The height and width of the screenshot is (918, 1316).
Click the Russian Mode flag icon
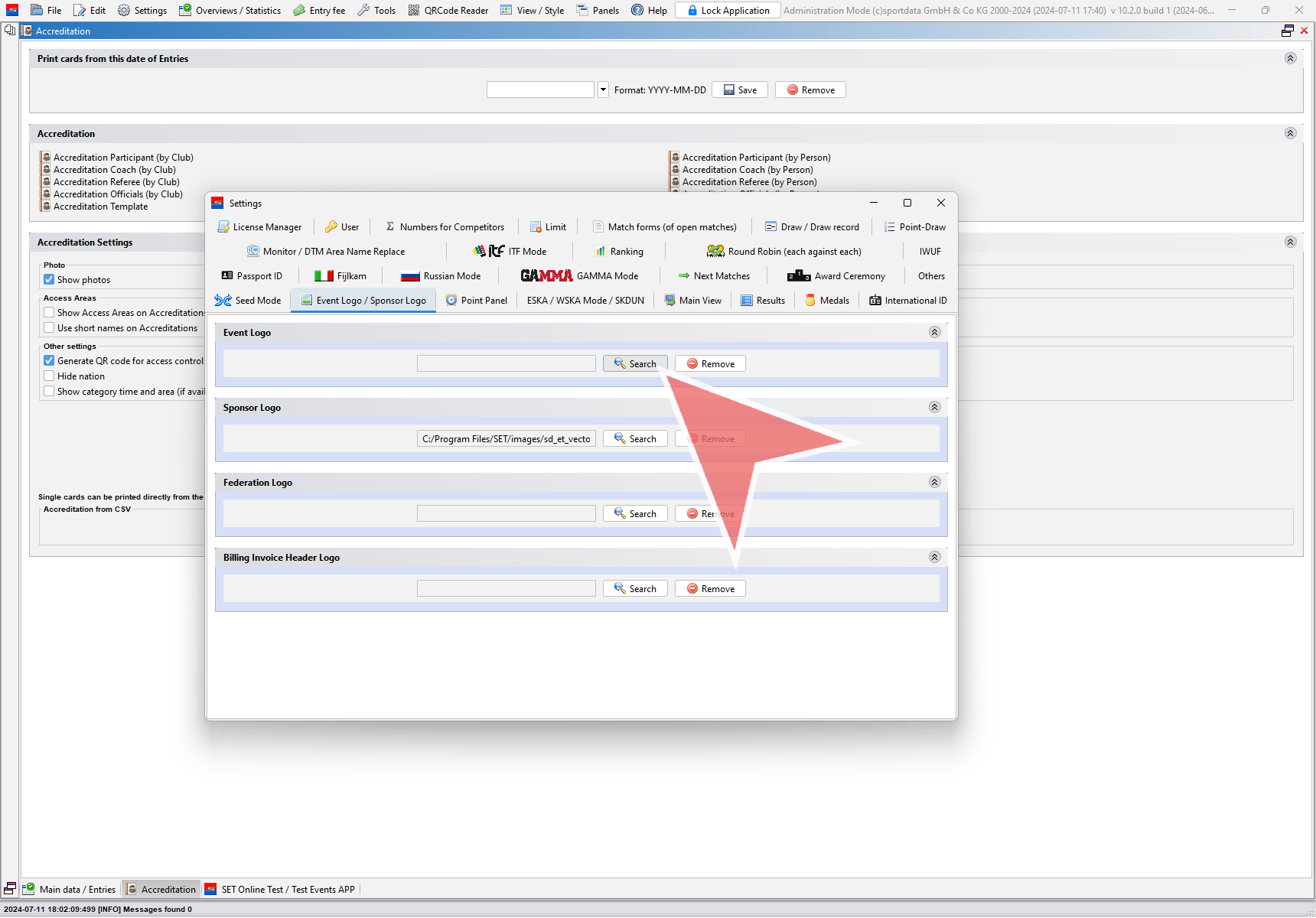(x=410, y=276)
